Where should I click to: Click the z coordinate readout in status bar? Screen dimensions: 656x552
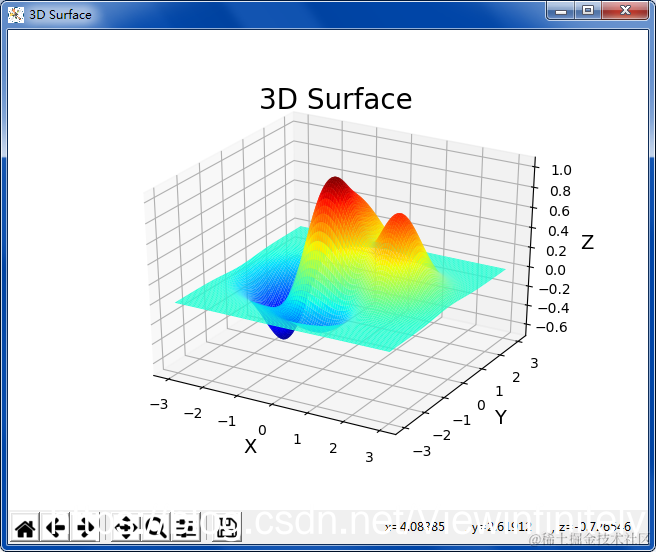(594, 526)
